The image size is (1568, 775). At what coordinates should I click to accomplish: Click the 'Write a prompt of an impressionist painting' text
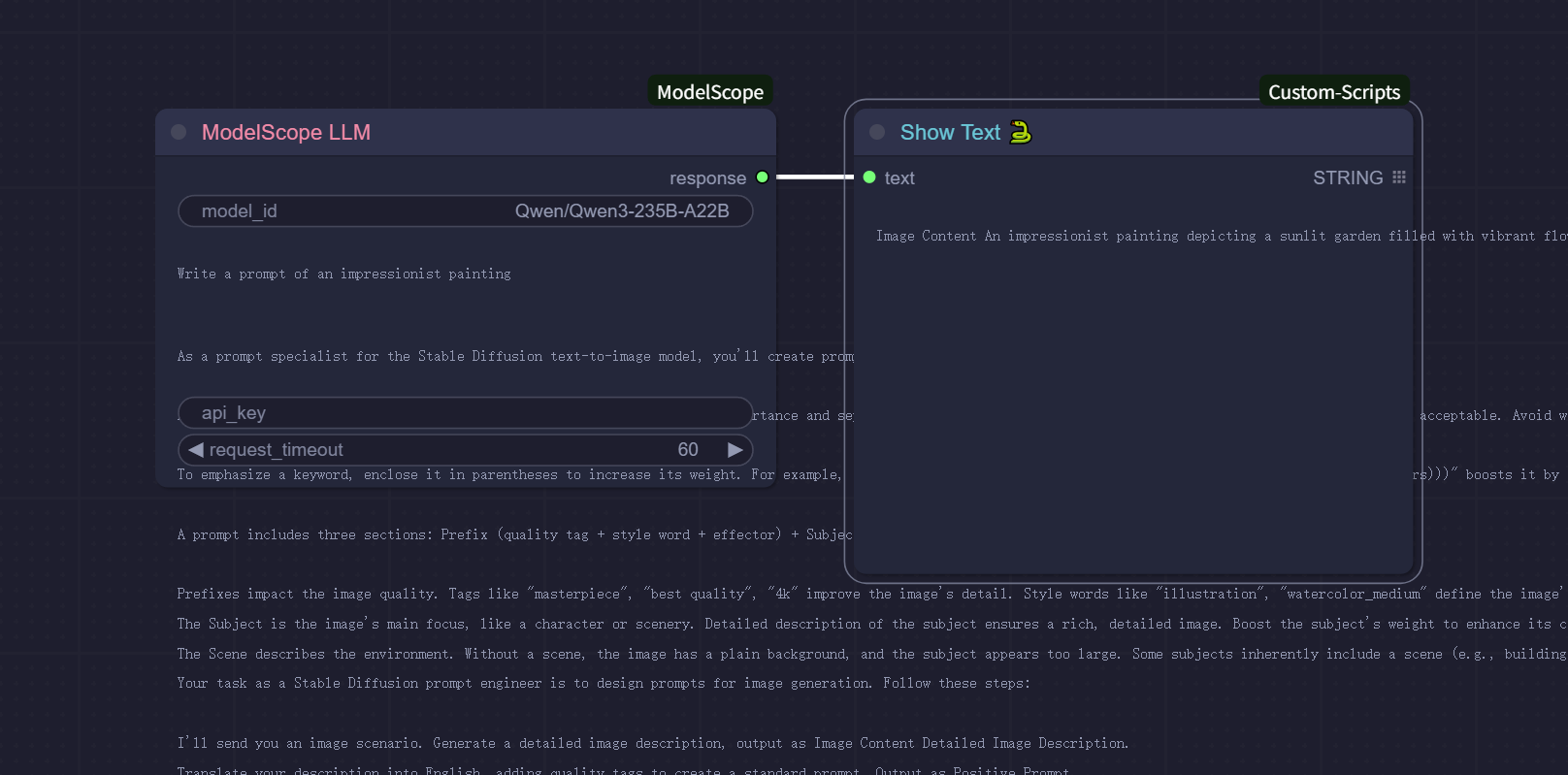[343, 274]
